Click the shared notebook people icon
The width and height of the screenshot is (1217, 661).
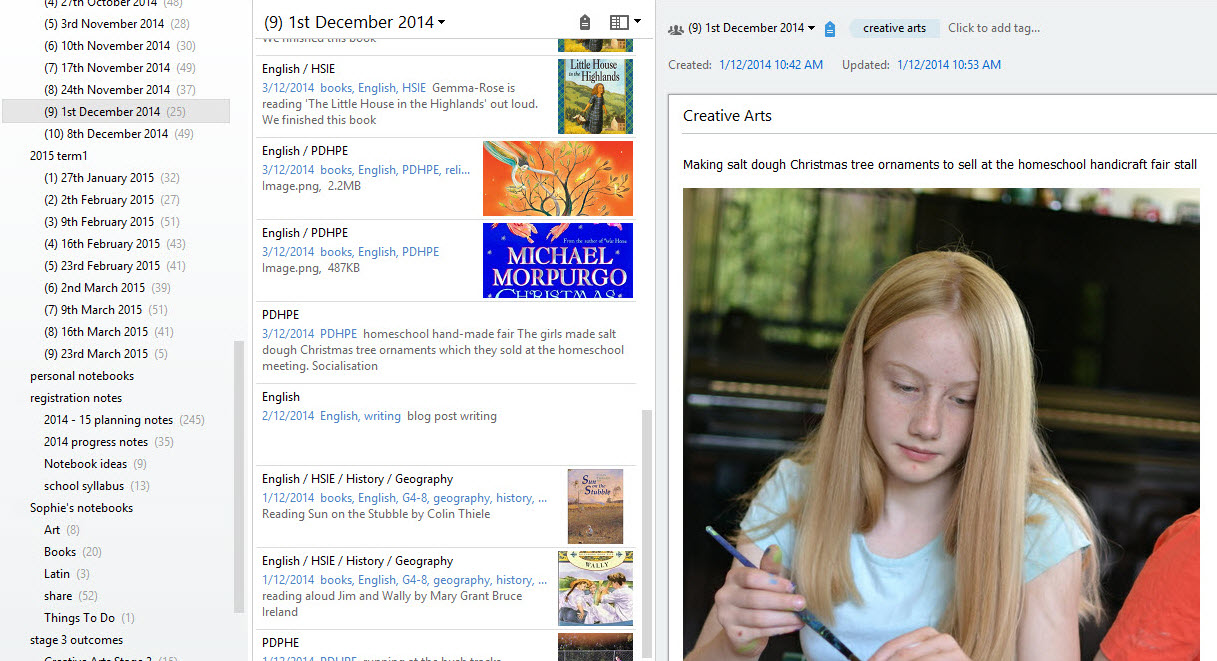676,29
